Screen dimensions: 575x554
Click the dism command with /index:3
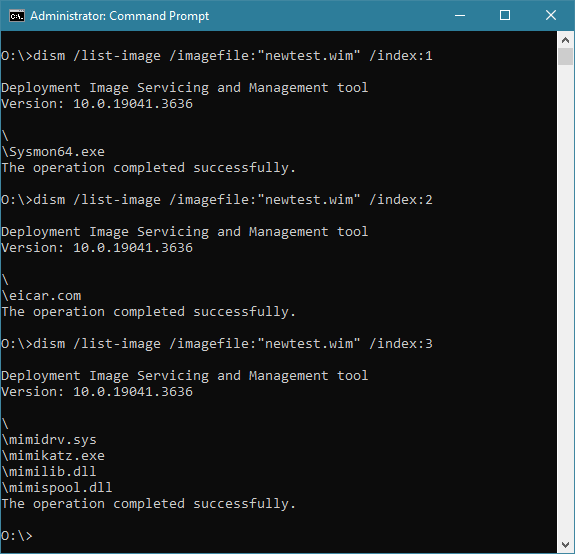click(217, 344)
